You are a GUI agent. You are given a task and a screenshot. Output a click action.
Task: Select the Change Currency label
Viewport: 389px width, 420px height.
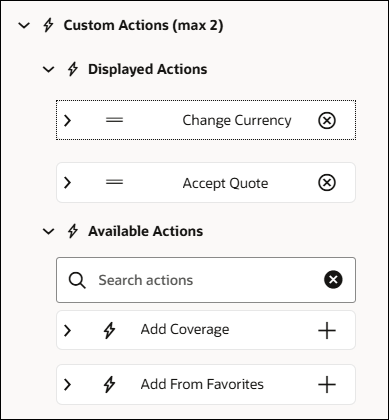click(x=237, y=120)
